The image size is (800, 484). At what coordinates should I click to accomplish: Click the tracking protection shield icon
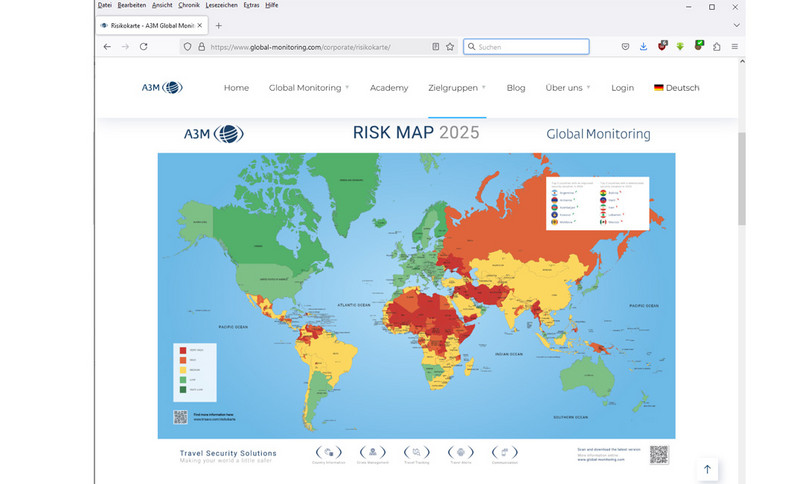tap(186, 47)
